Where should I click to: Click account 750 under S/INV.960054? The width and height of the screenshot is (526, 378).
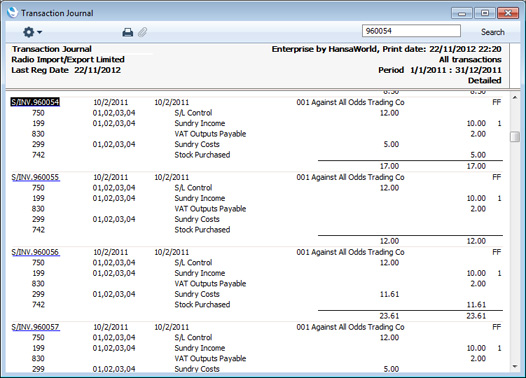click(x=38, y=113)
